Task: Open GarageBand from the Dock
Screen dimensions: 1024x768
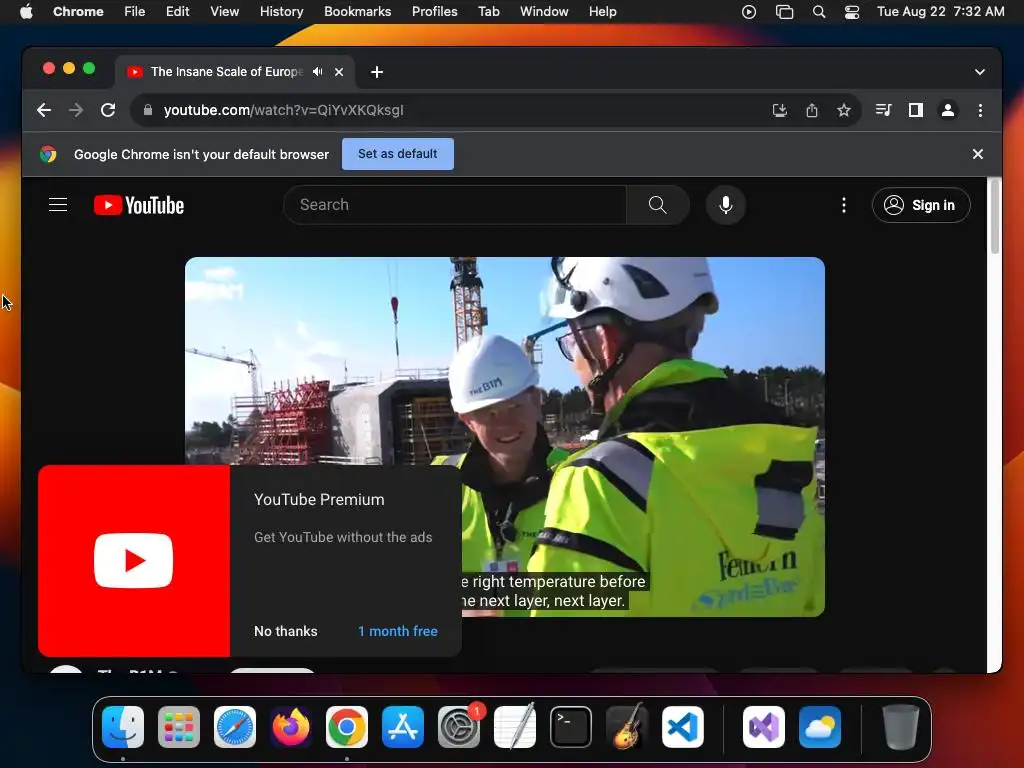Action: pyautogui.click(x=627, y=727)
